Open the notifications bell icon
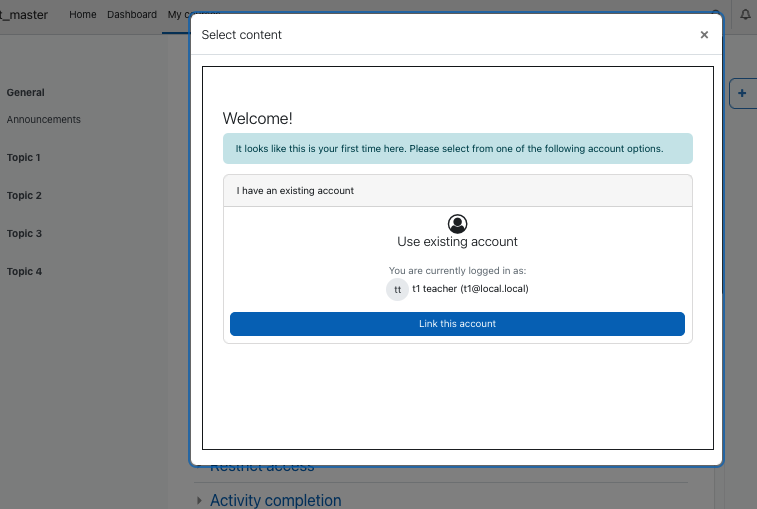This screenshot has width=757, height=509. 745,14
